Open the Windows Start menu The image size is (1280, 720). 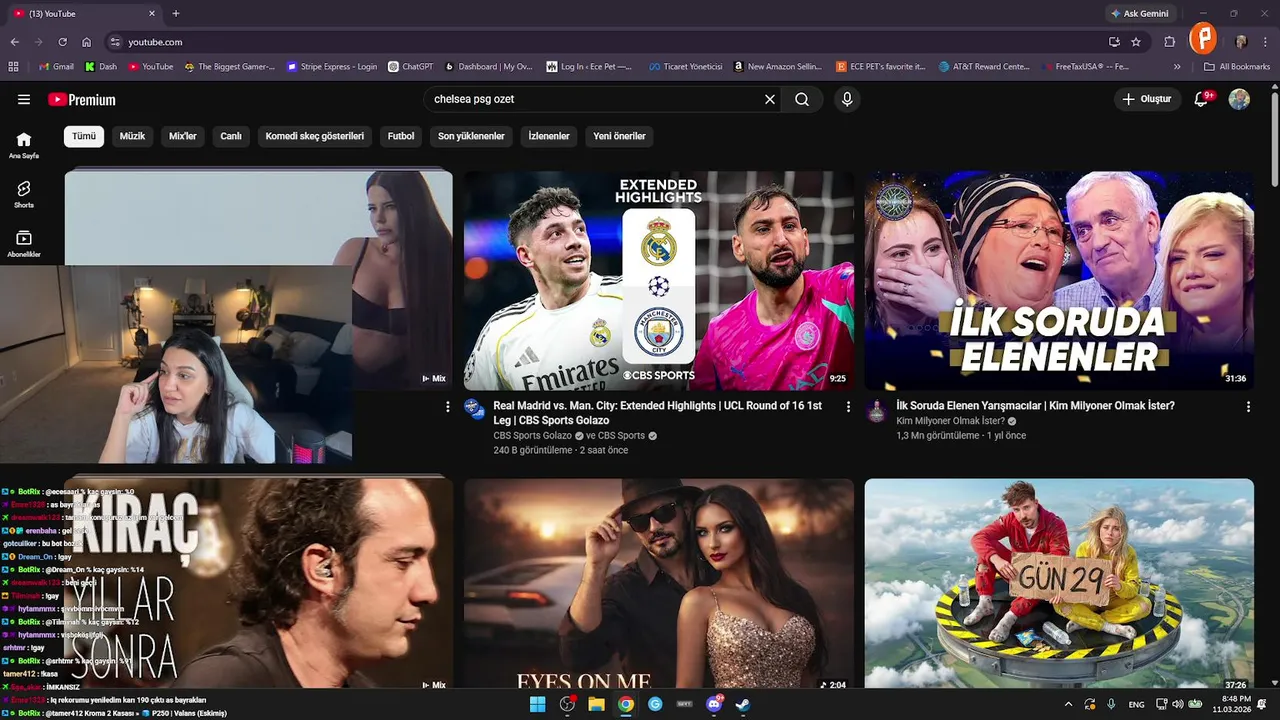537,704
